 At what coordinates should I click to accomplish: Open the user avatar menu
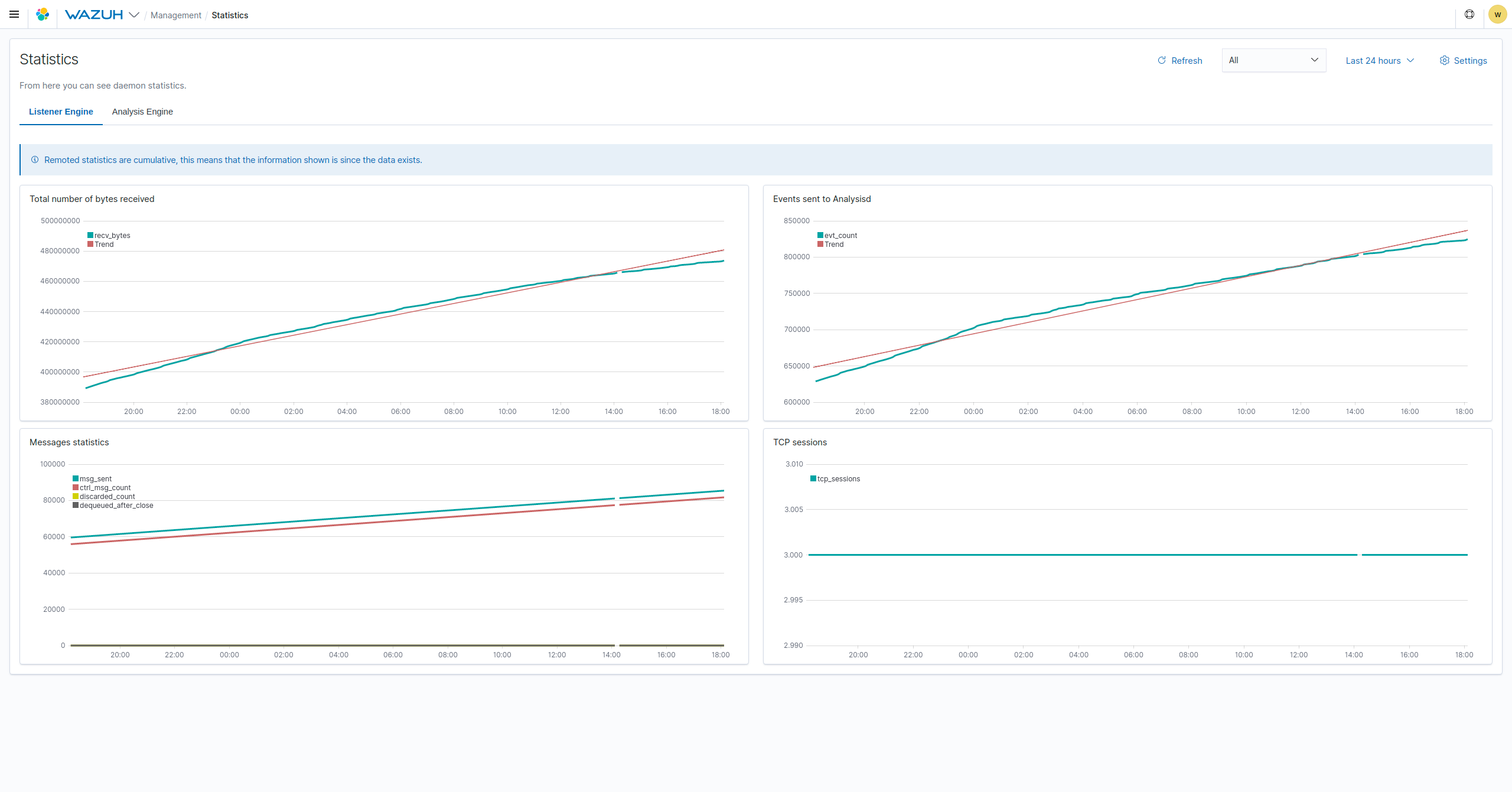[1498, 14]
